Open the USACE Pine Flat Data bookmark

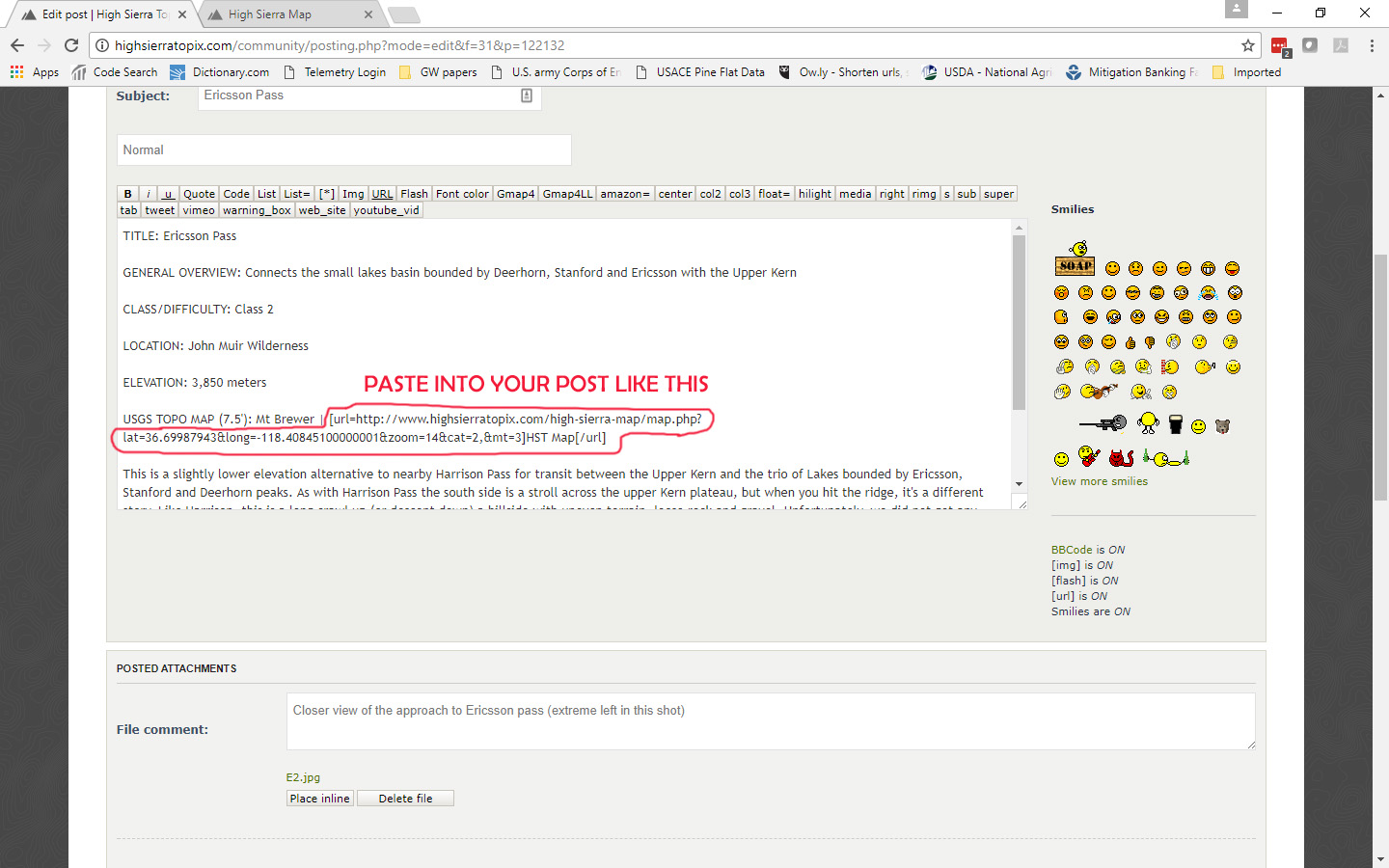(x=700, y=72)
